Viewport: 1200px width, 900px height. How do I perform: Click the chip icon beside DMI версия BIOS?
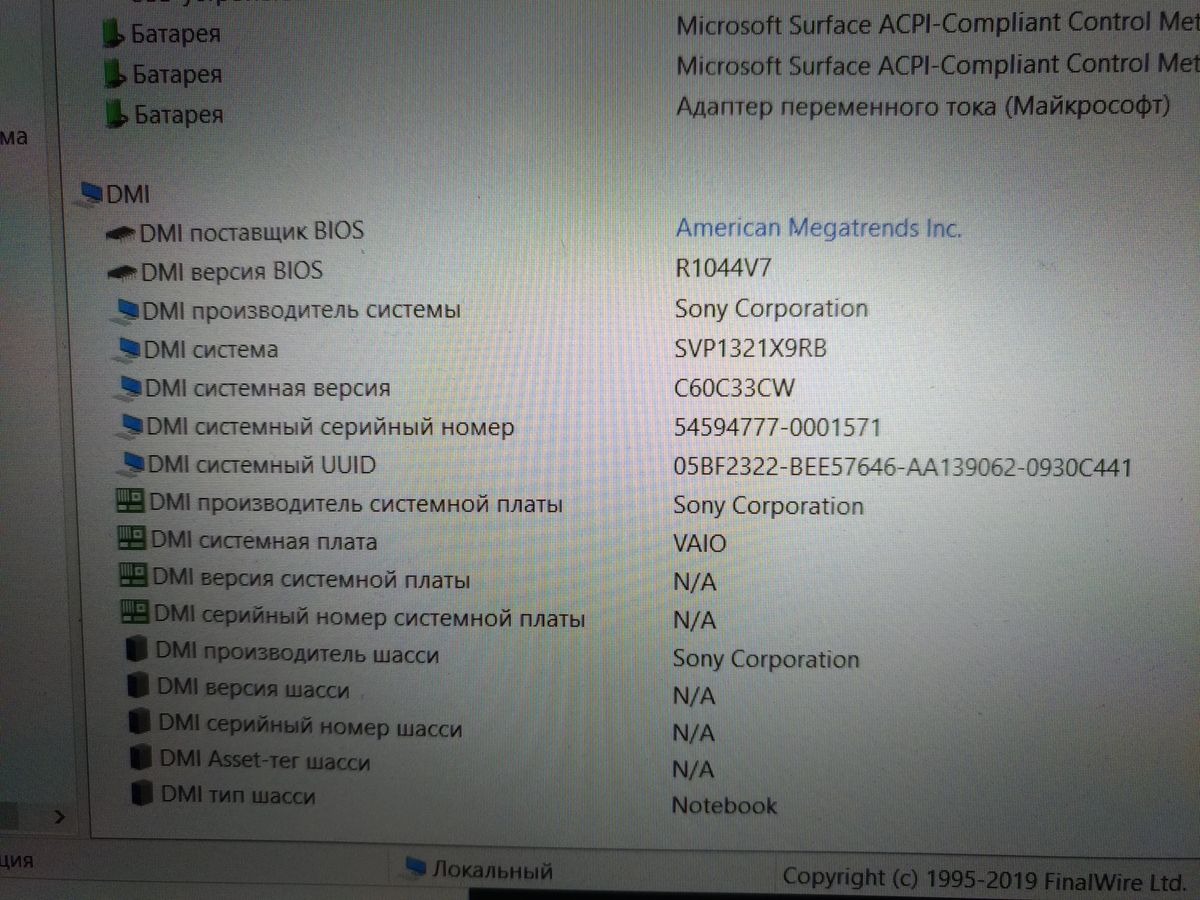[123, 271]
